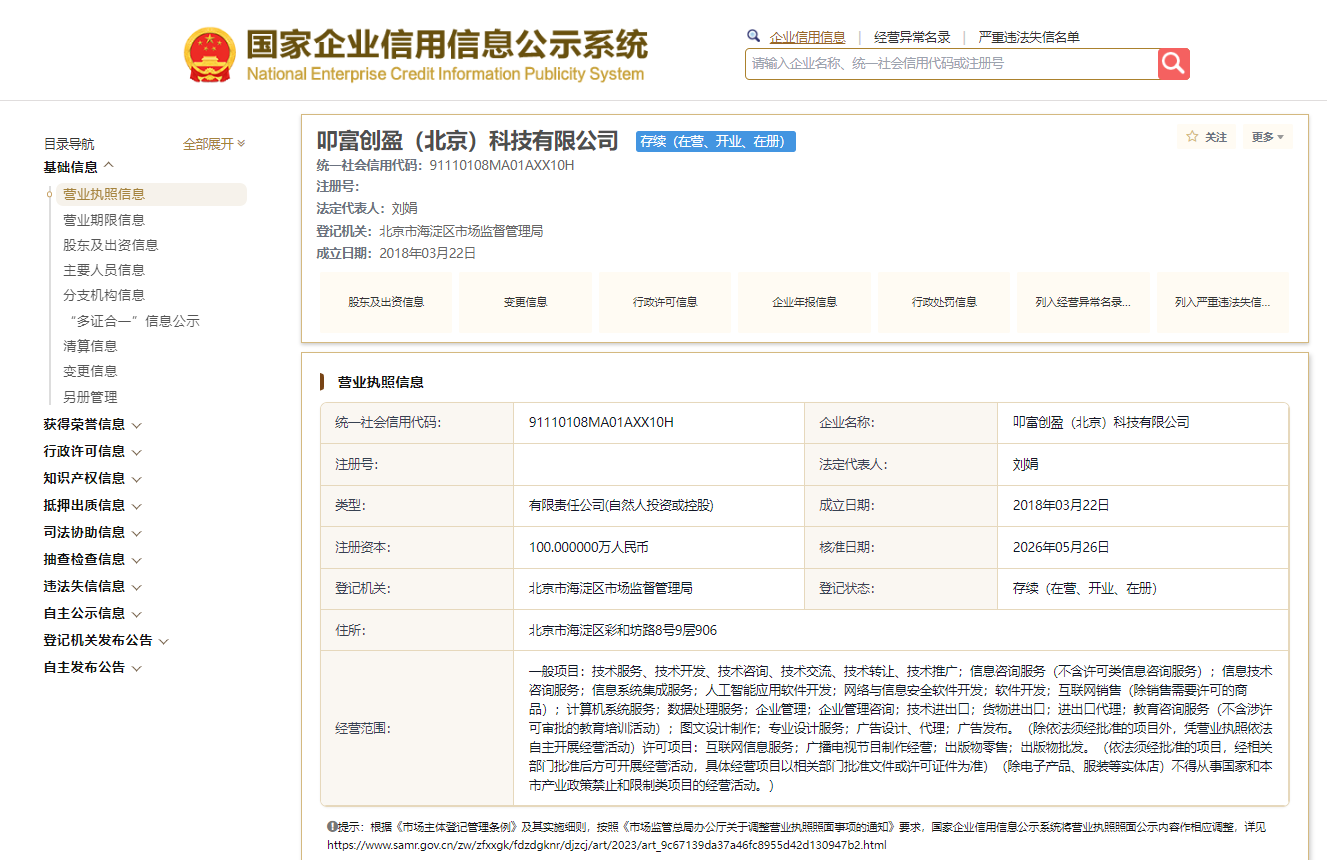Click the 100.000000万人民币 registered capital value
This screenshot has height=860, width=1327.
[589, 547]
